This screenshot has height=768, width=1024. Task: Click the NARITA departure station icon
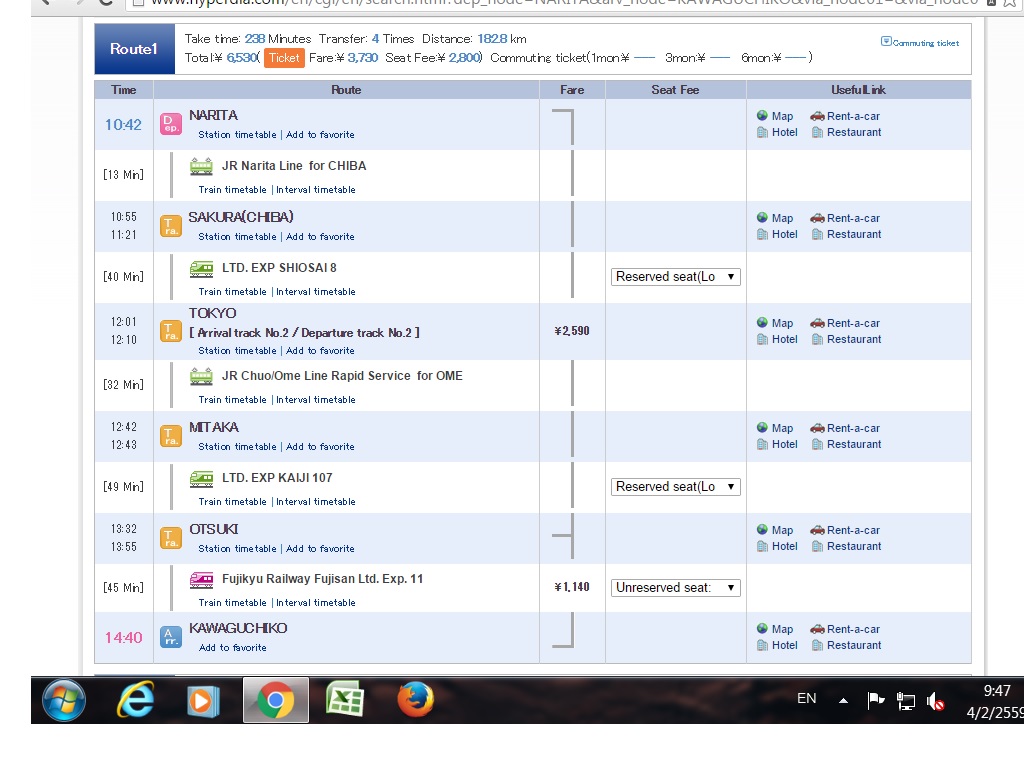171,124
